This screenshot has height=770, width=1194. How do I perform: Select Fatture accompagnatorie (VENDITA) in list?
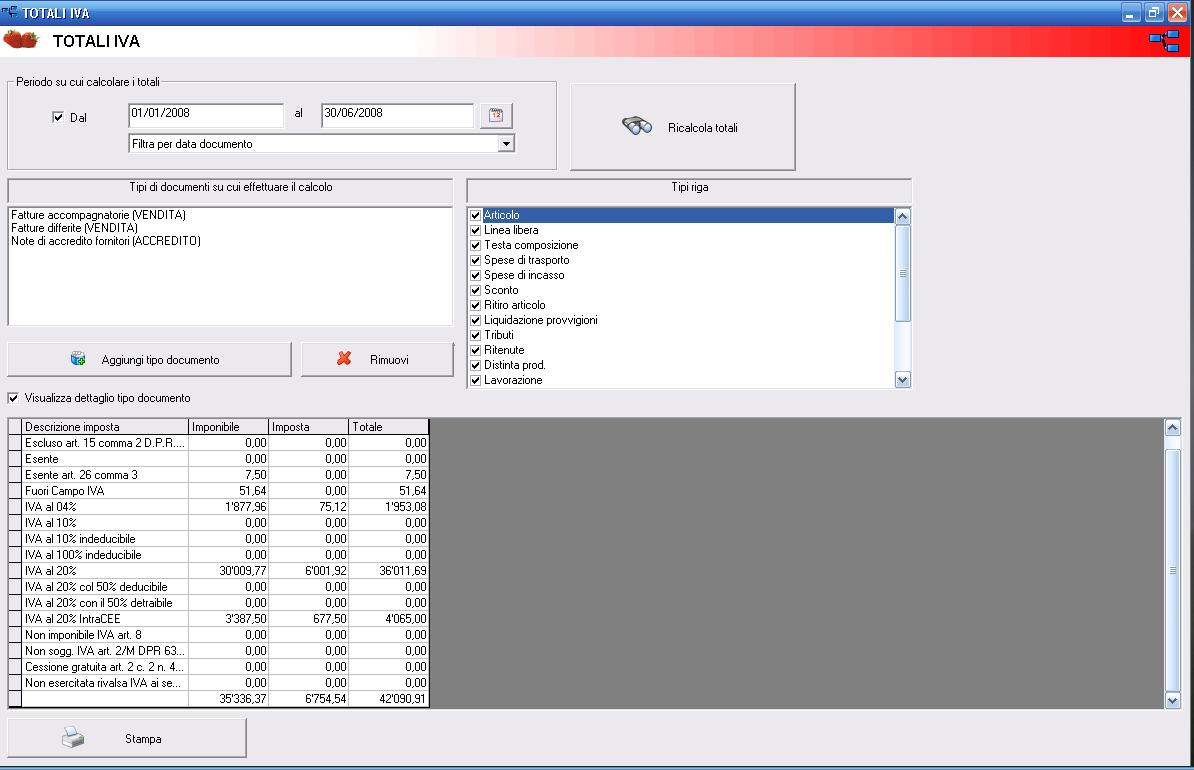98,215
